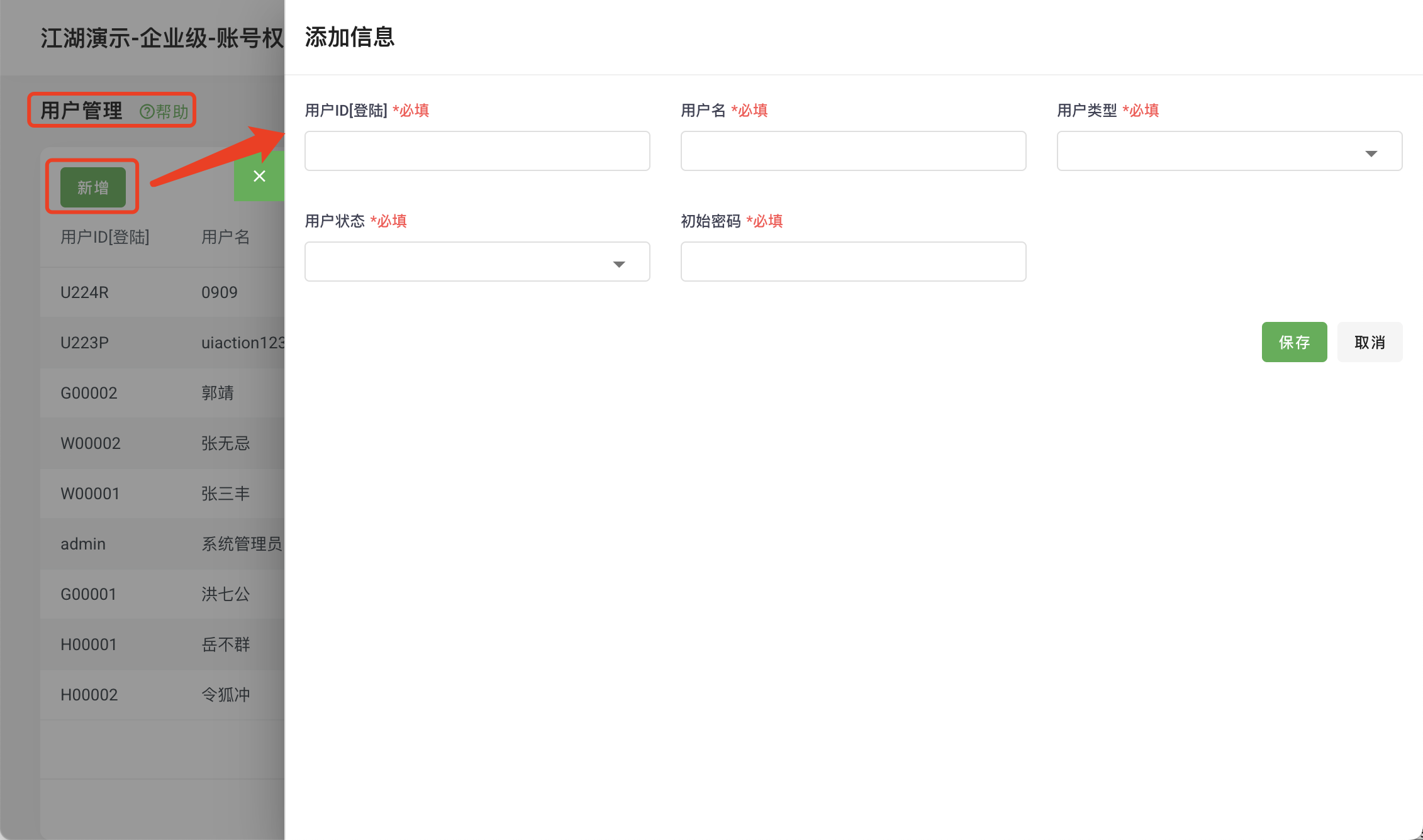The height and width of the screenshot is (840, 1423).
Task: Select the W00001 张三丰 row
Action: [90, 494]
